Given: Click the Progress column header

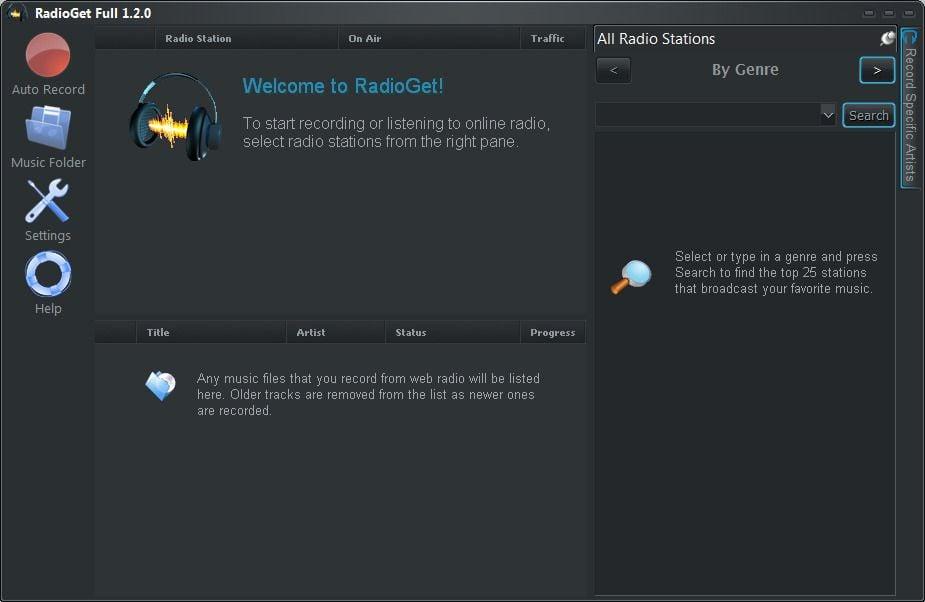Looking at the screenshot, I should tap(552, 332).
